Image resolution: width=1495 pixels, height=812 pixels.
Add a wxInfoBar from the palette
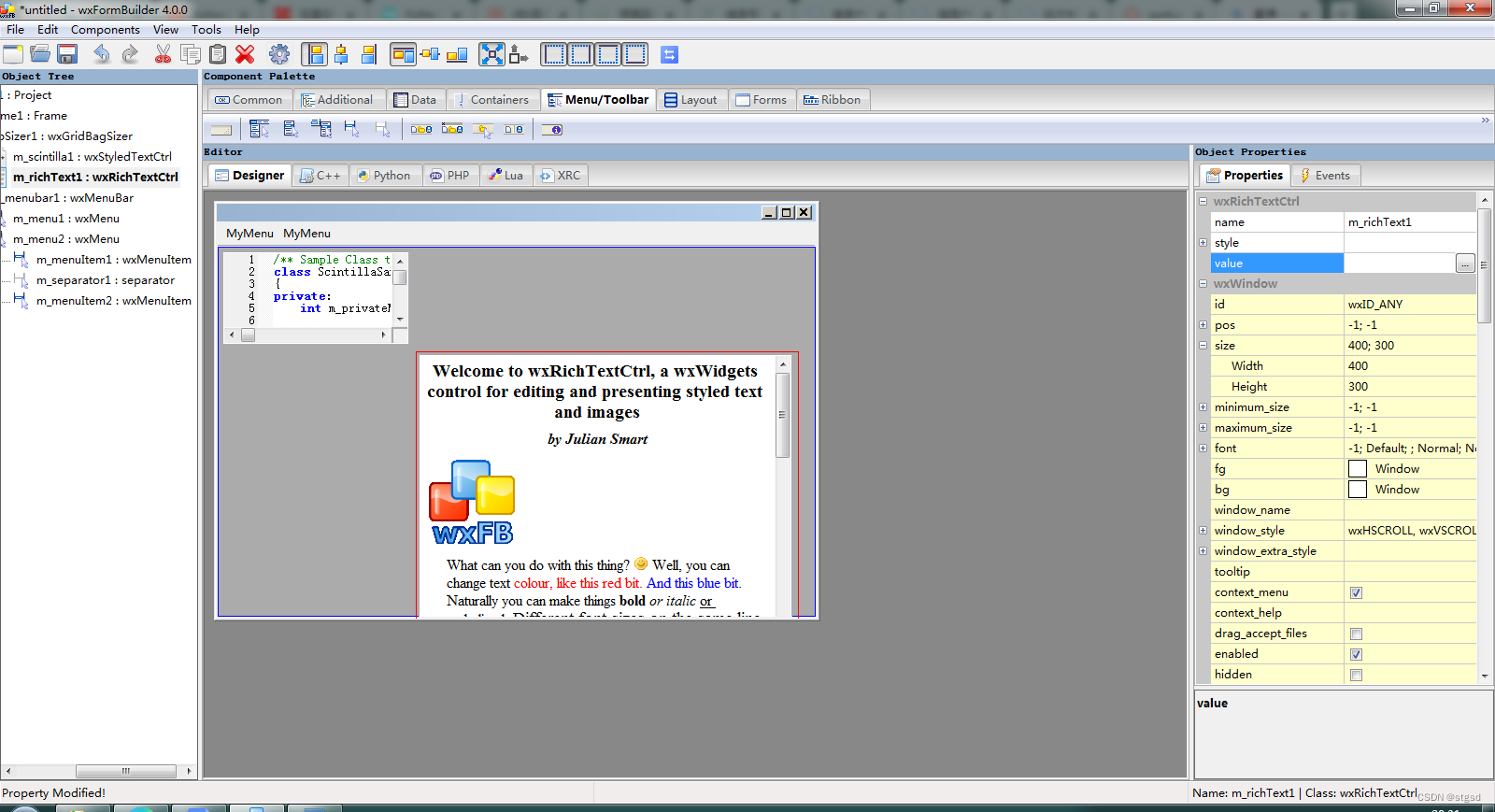click(552, 130)
